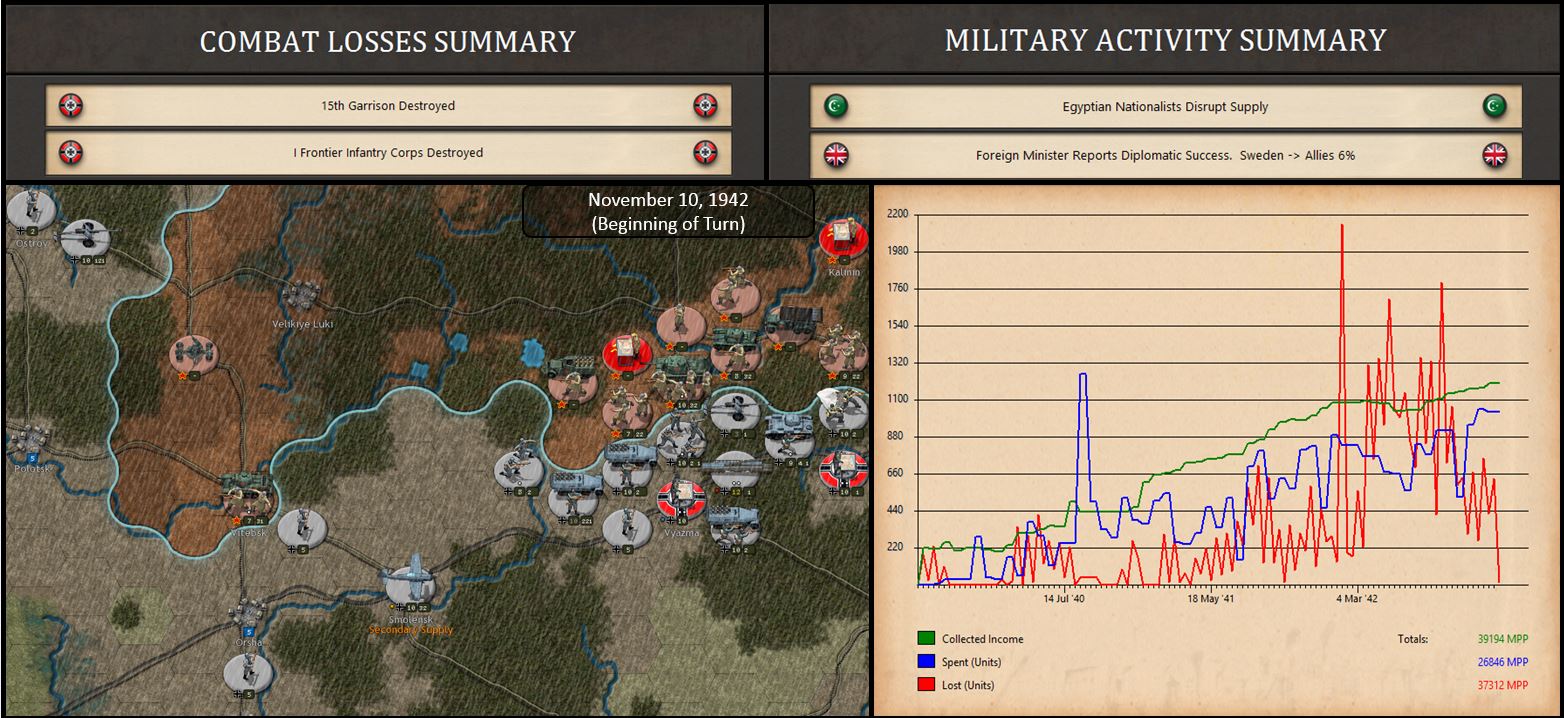Click the Velikiye Luki town on the map
Image resolution: width=1564 pixels, height=718 pixels.
point(302,297)
